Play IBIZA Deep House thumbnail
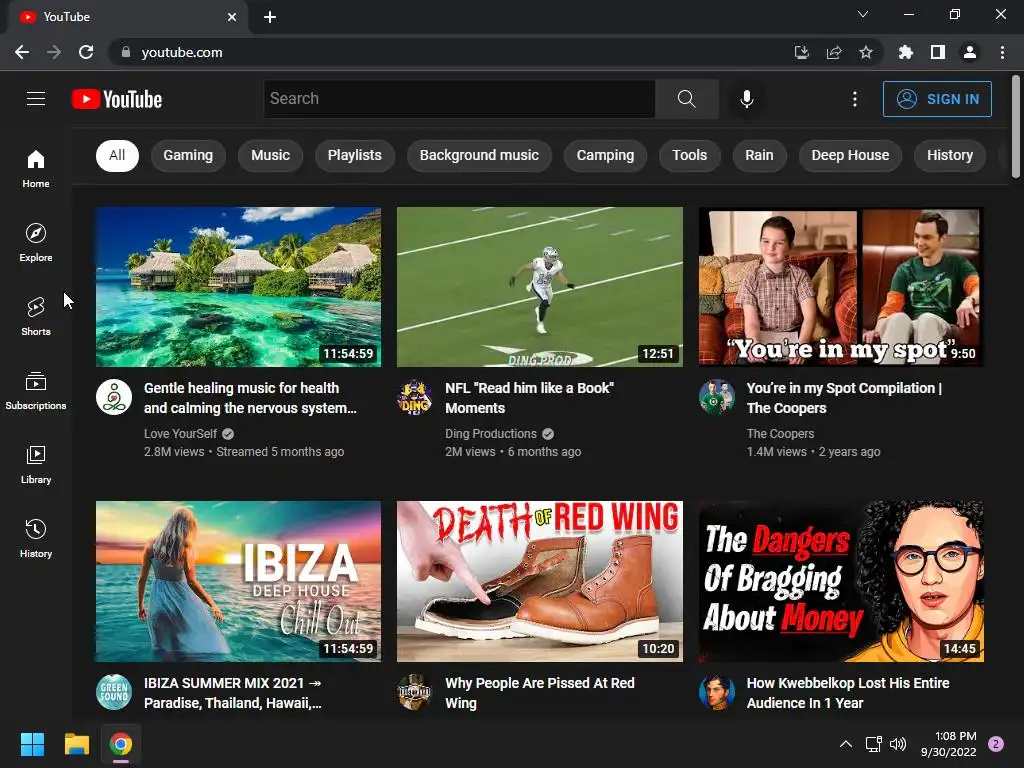 coord(238,581)
